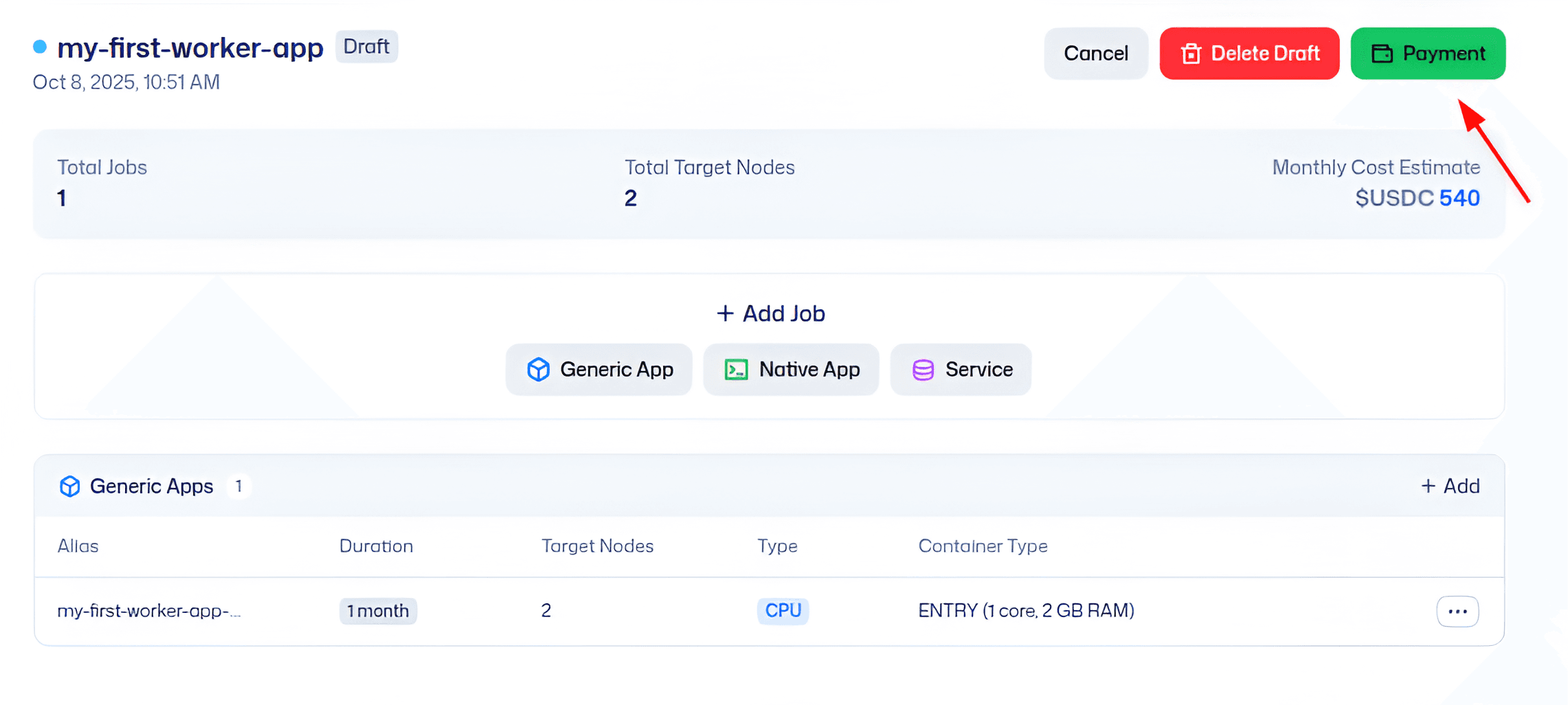Viewport: 1568px width, 705px height.
Task: Add a Native App job
Action: [791, 370]
